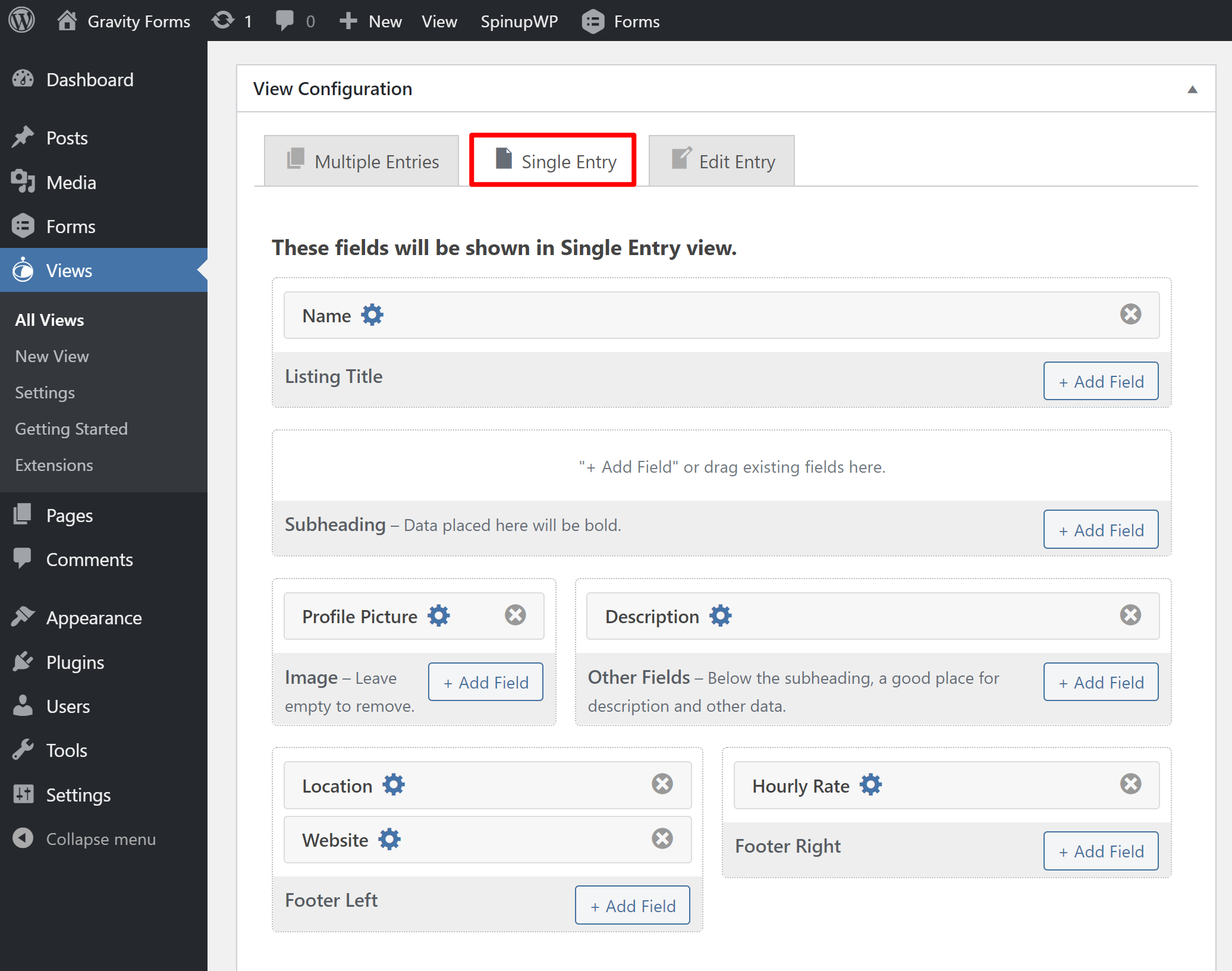Remove the Profile Picture field

[517, 615]
